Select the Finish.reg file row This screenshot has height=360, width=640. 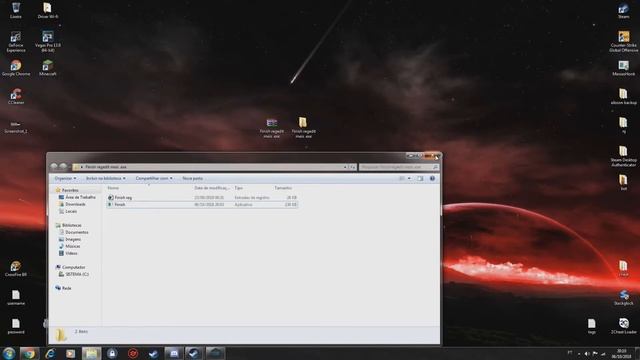(202, 198)
